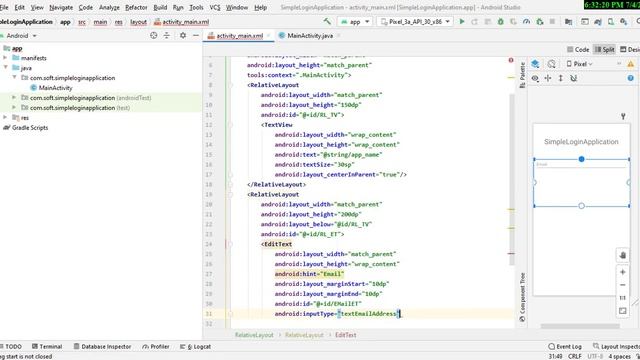The image size is (640, 360).
Task: Run the app with the green play button
Action: point(462,22)
